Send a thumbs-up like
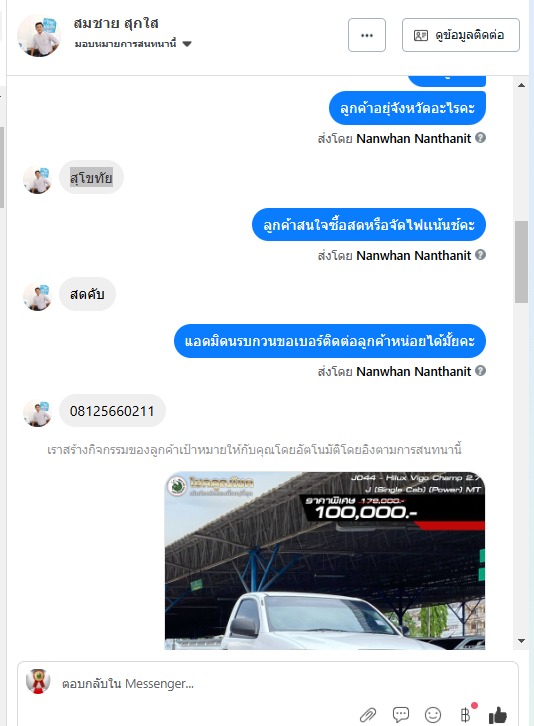Viewport: 534px width, 726px height. [x=498, y=714]
